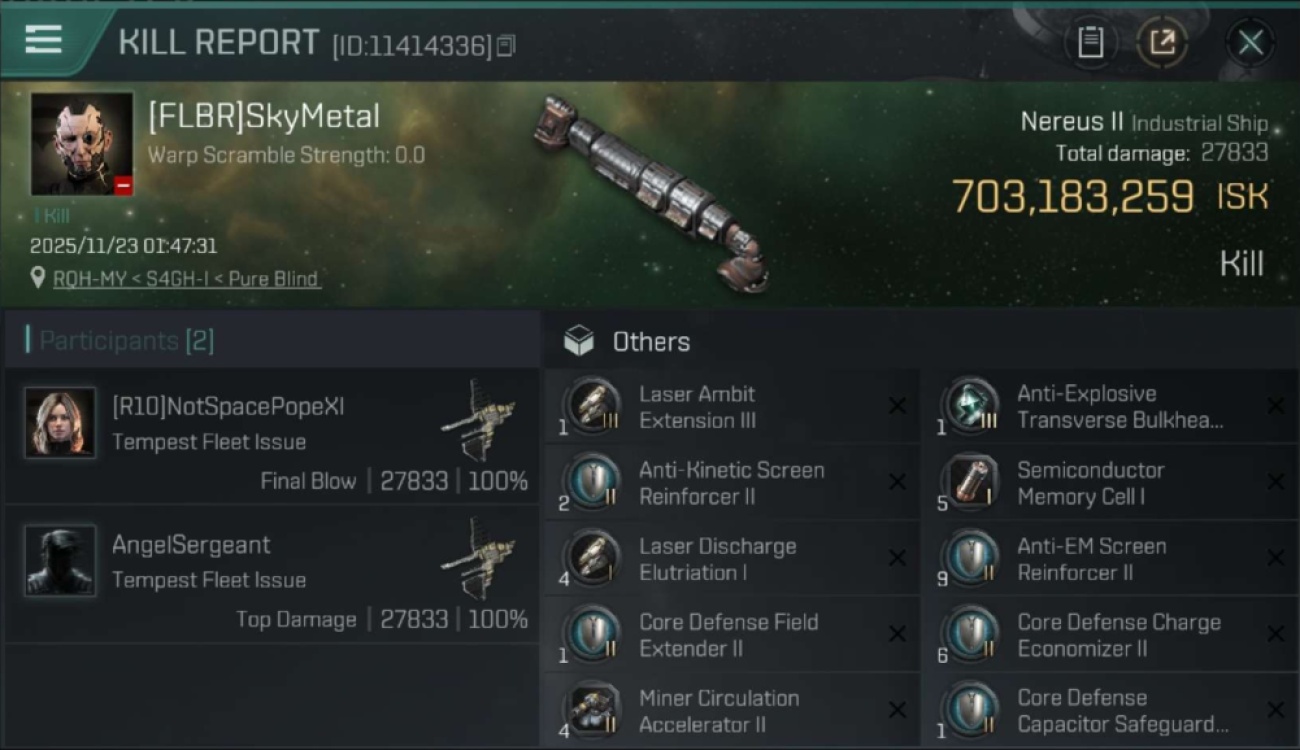Open the Others items section
The height and width of the screenshot is (750, 1300).
pyautogui.click(x=650, y=342)
